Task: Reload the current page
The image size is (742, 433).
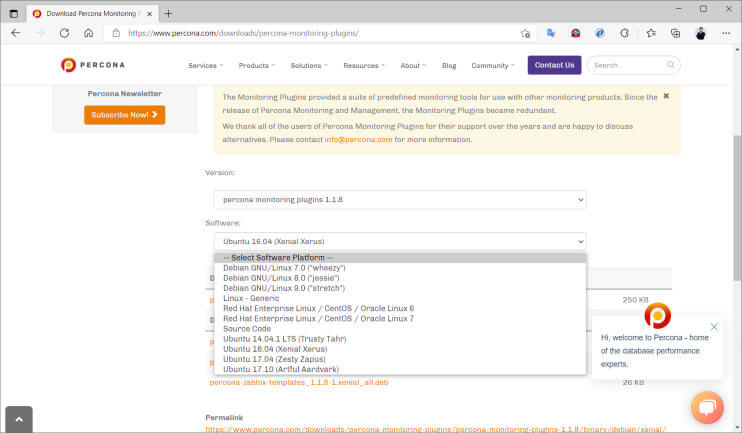Action: coord(64,33)
